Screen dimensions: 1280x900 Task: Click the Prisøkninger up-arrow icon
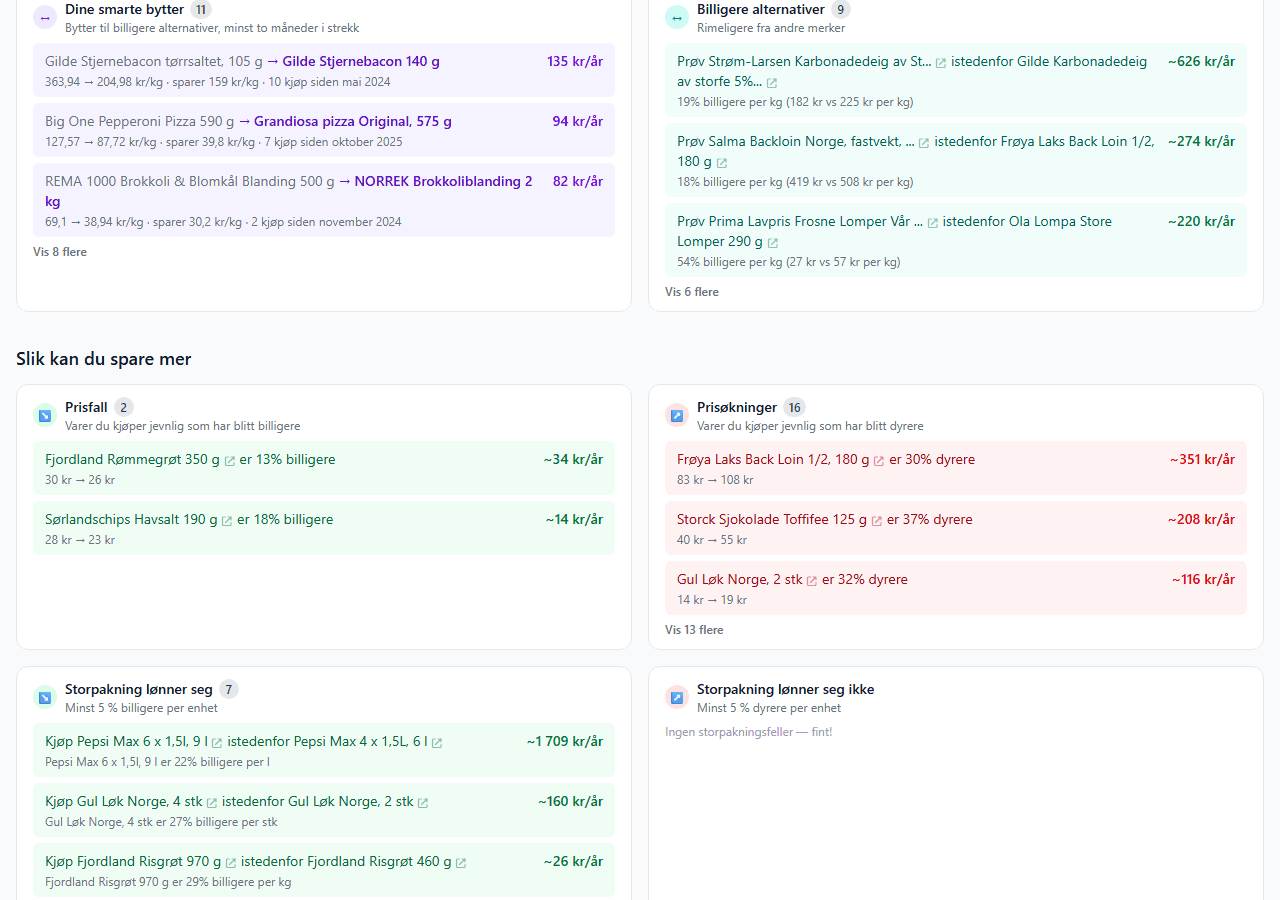[677, 415]
